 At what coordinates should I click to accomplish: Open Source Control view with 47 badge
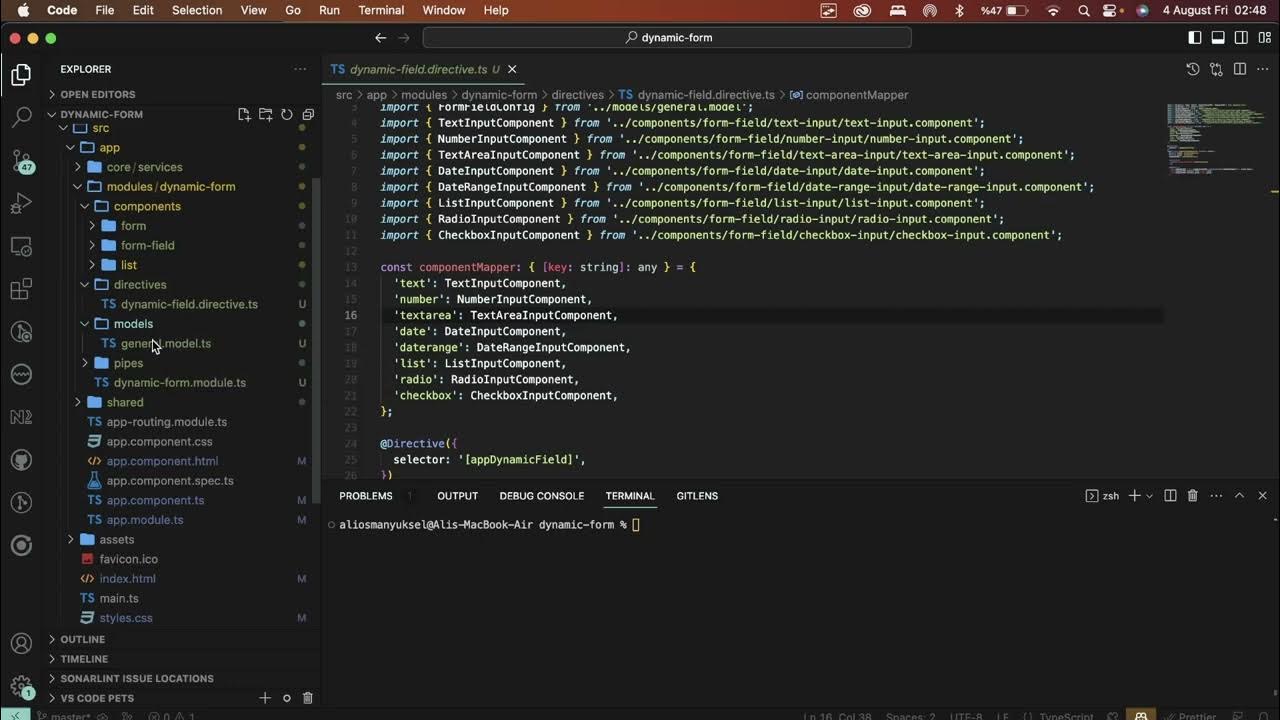(x=21, y=161)
